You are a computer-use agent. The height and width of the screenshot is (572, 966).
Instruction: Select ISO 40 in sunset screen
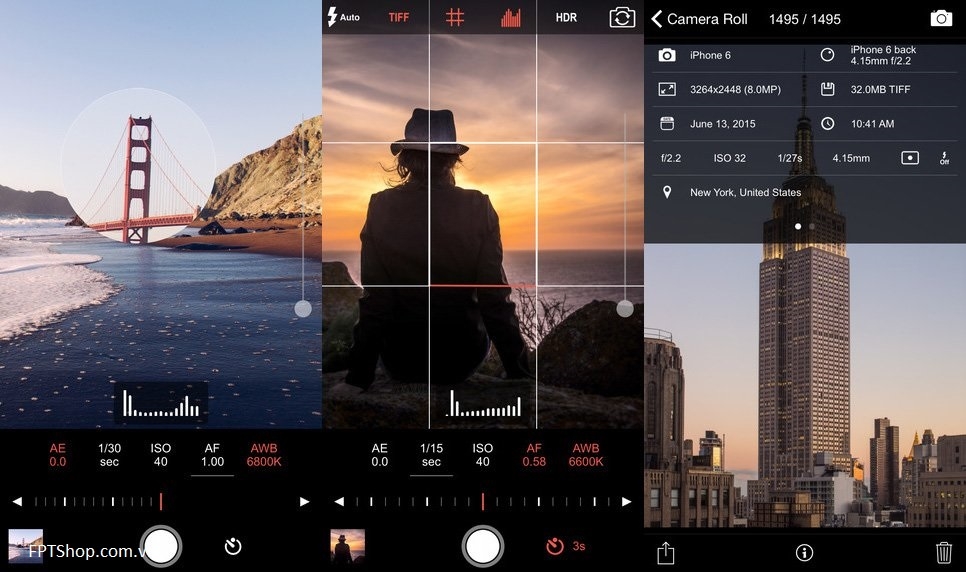tap(482, 455)
